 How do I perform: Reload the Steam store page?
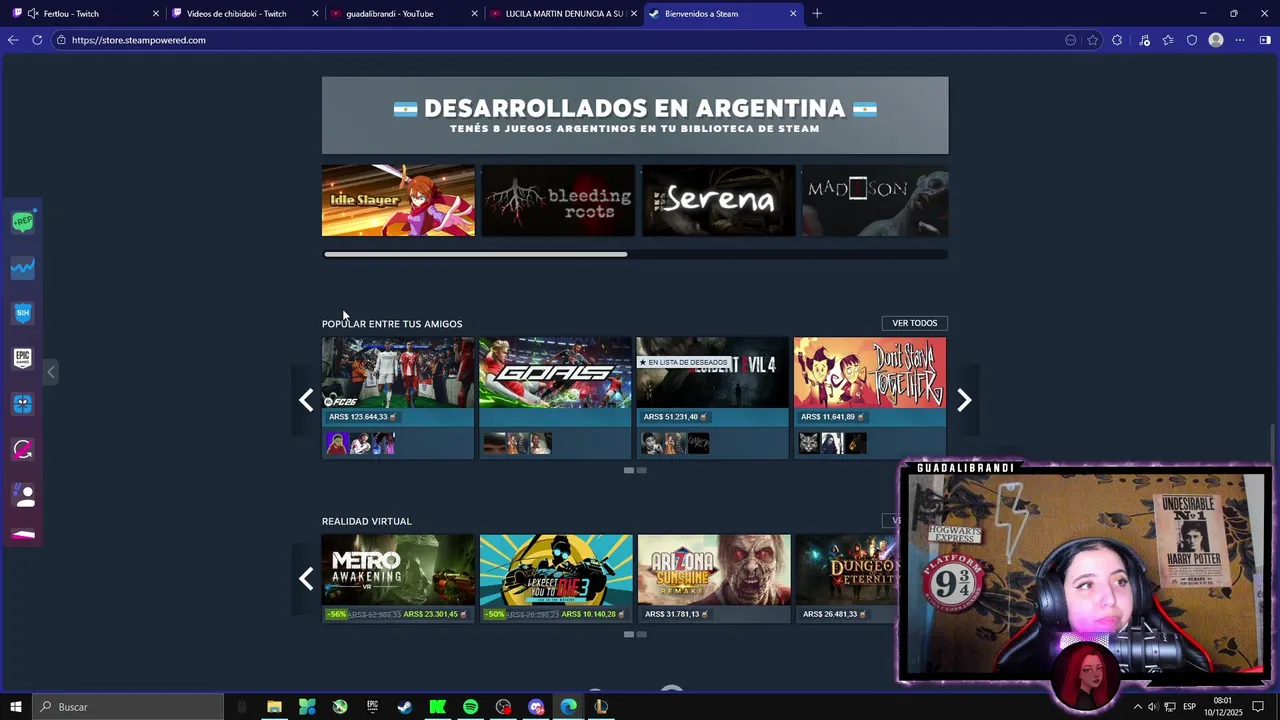pyautogui.click(x=37, y=40)
